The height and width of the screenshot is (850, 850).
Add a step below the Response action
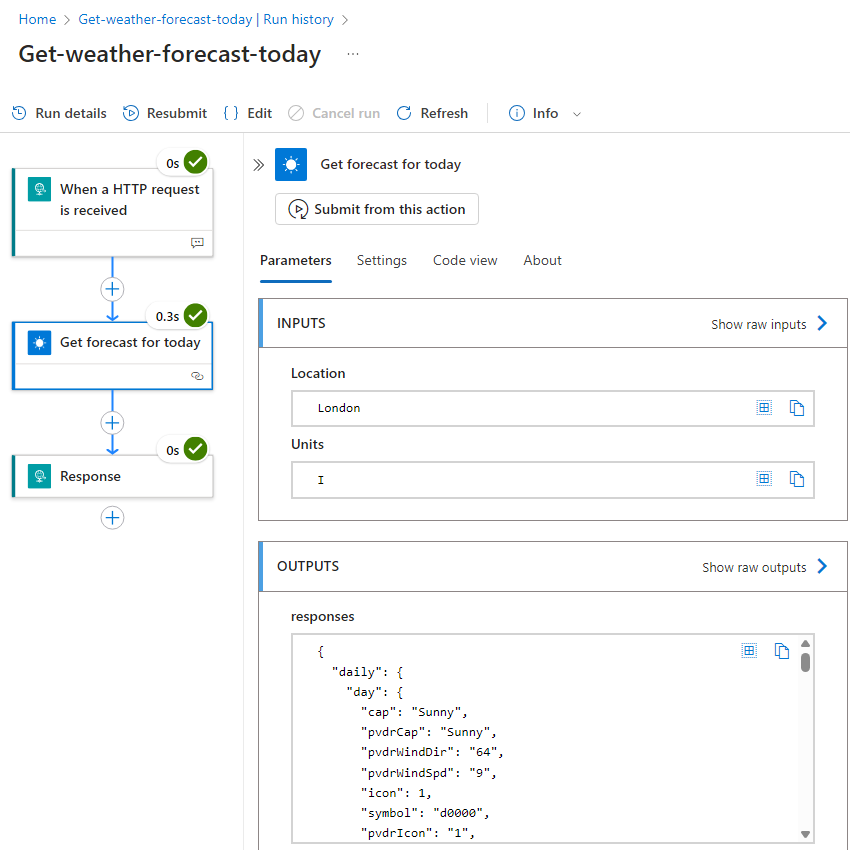tap(112, 518)
